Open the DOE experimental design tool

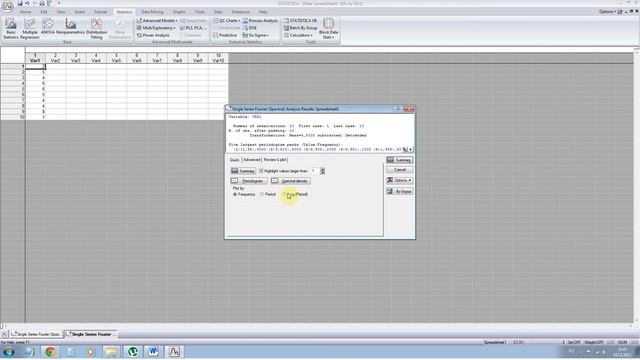click(249, 28)
